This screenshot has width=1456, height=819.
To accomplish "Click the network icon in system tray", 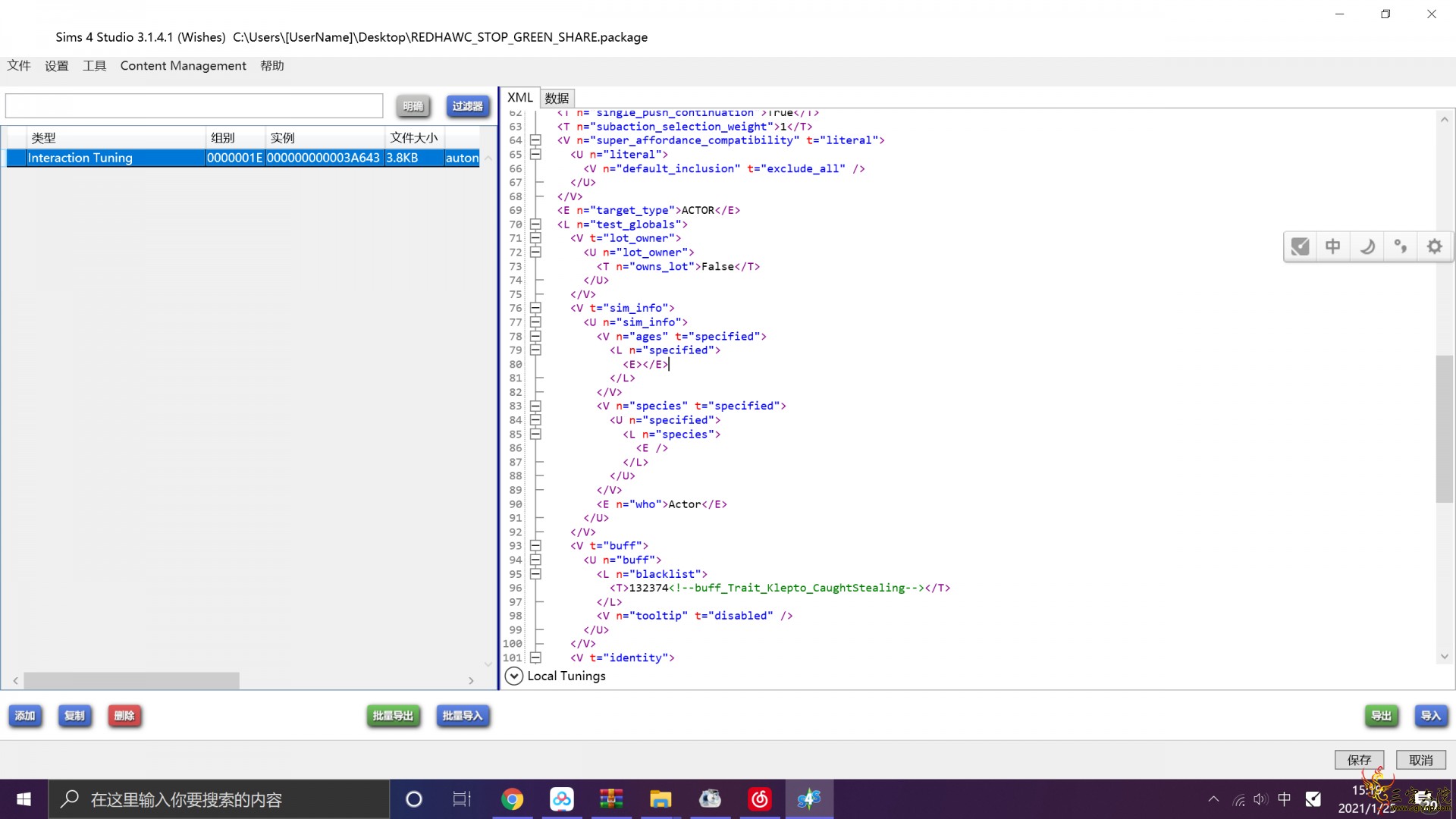I will (x=1238, y=799).
